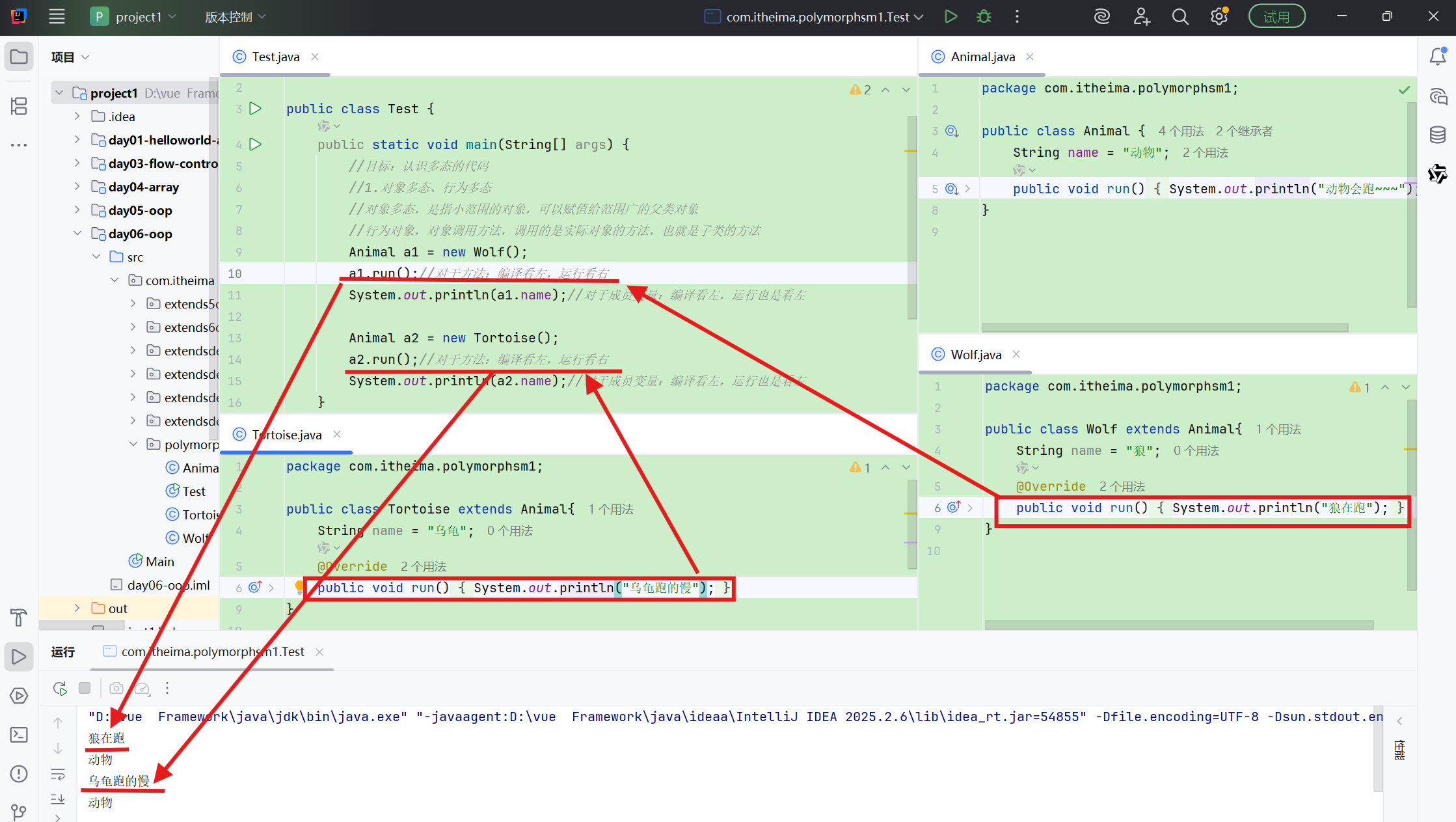Open the Database tool window
Viewport: 1456px width, 822px height.
(1437, 135)
